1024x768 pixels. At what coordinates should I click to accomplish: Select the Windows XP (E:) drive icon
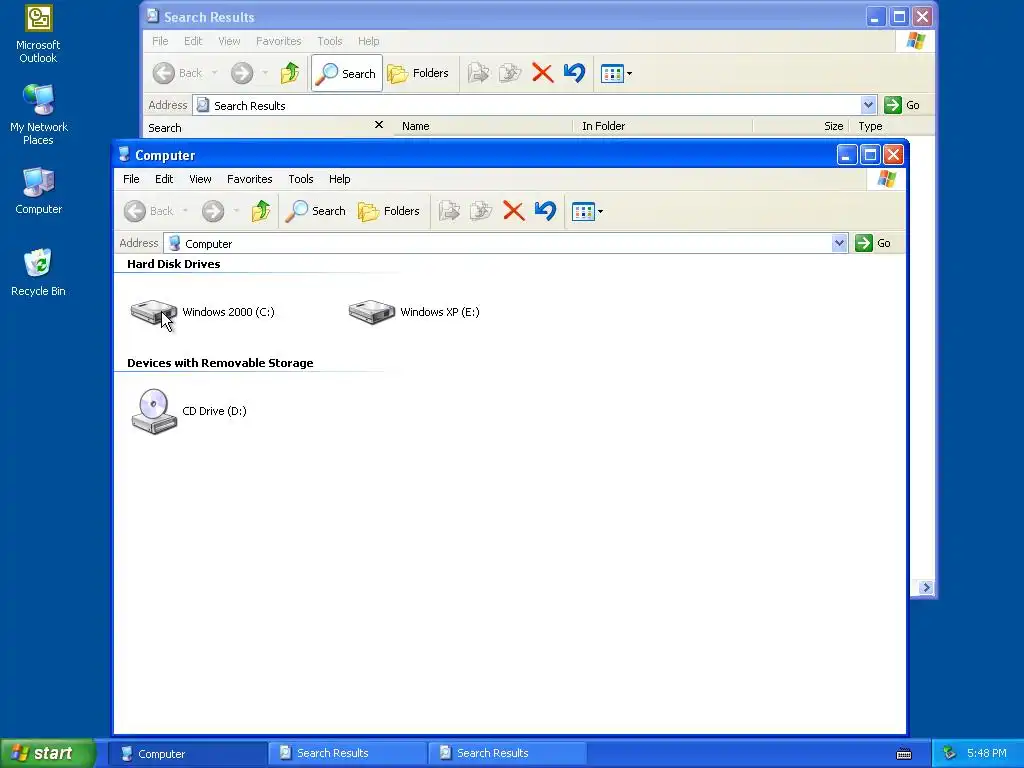point(372,312)
